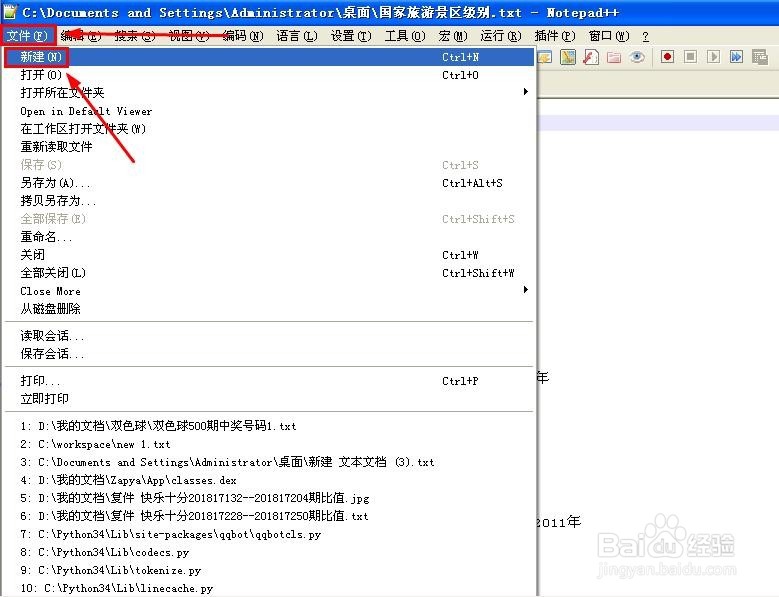Viewport: 779px width, 597px height.
Task: Choose 保存会话... entry
Action: [x=269, y=354]
